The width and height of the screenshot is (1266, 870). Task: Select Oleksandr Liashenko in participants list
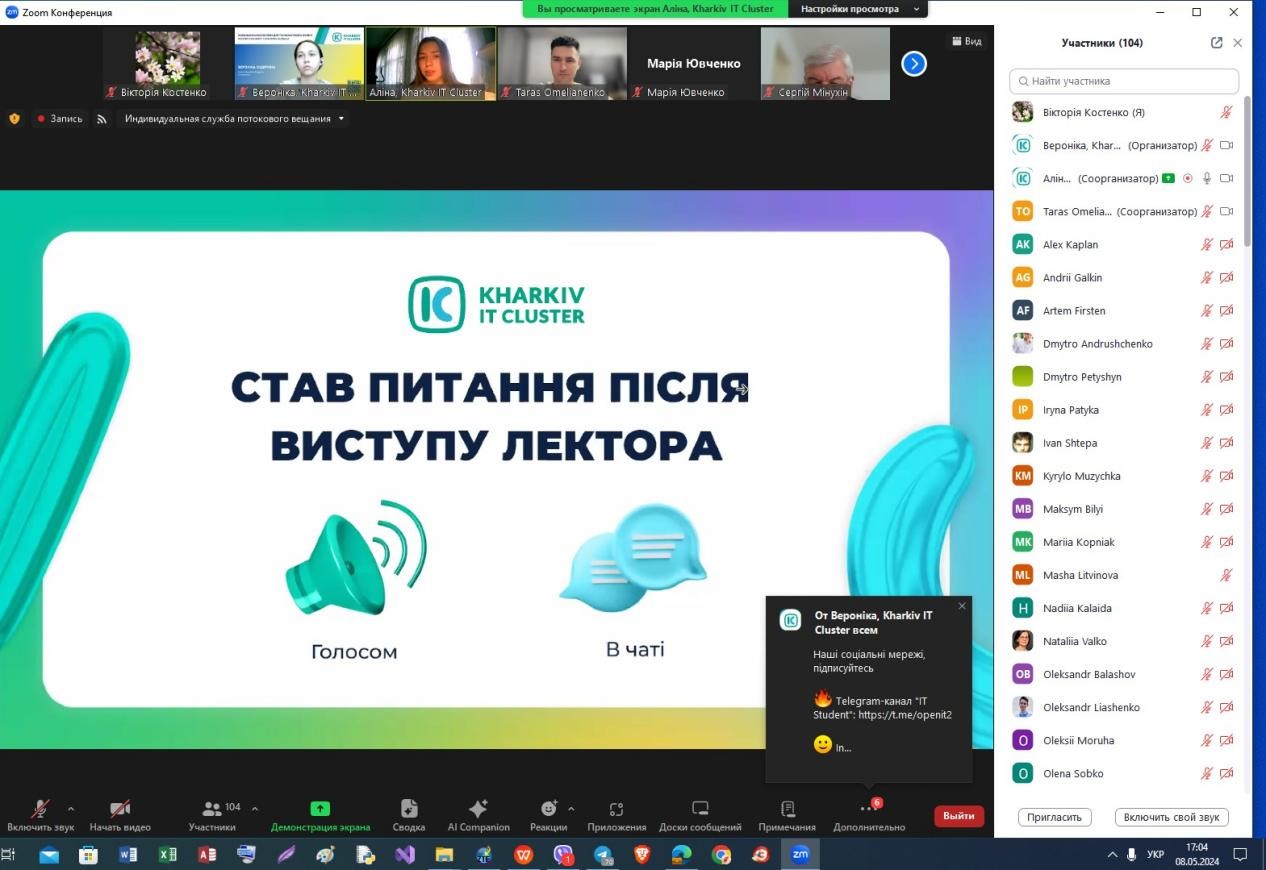(x=1124, y=707)
